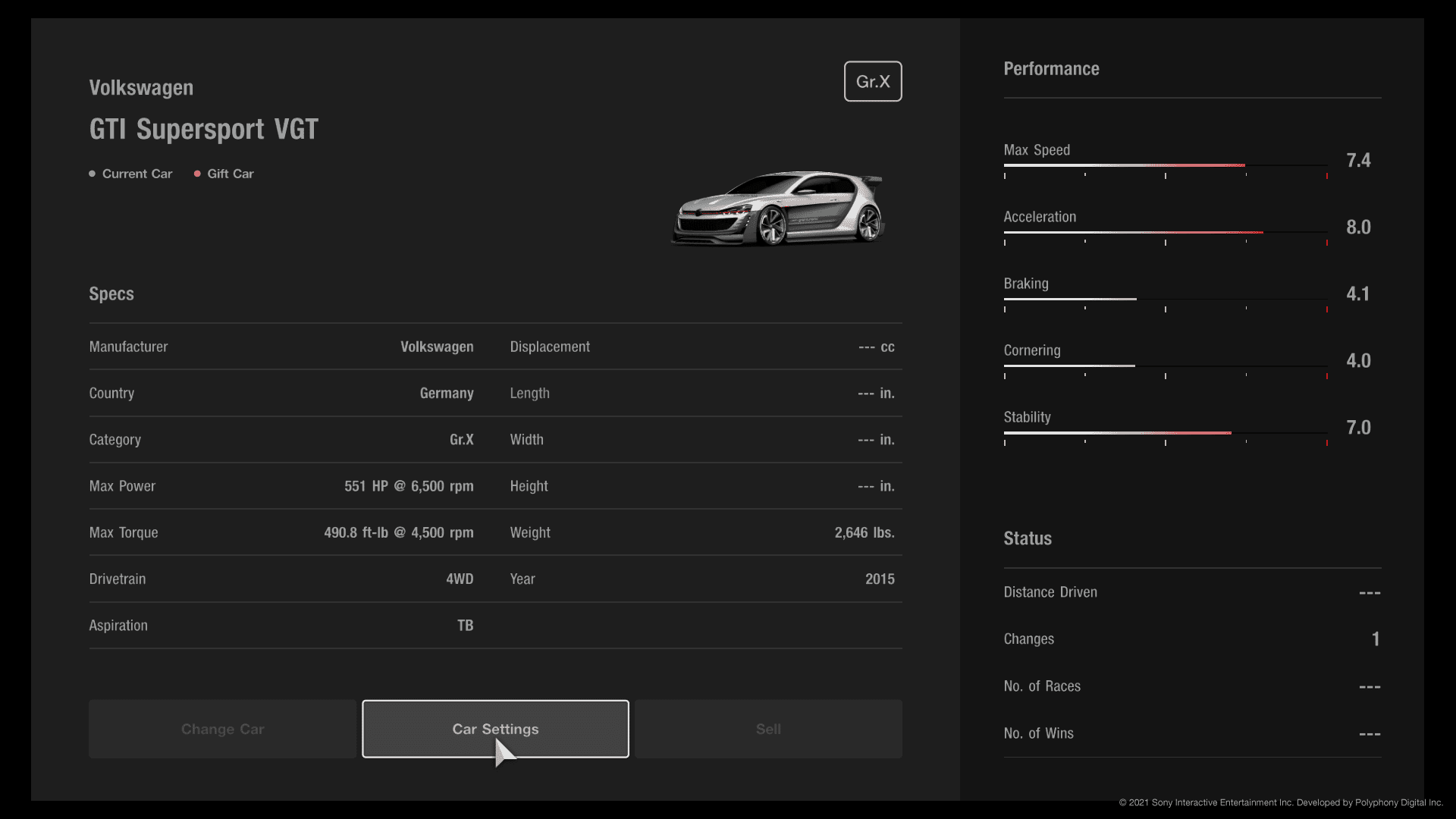Click the Cornering performance bar
This screenshot has height=819, width=1456.
[x=1166, y=366]
